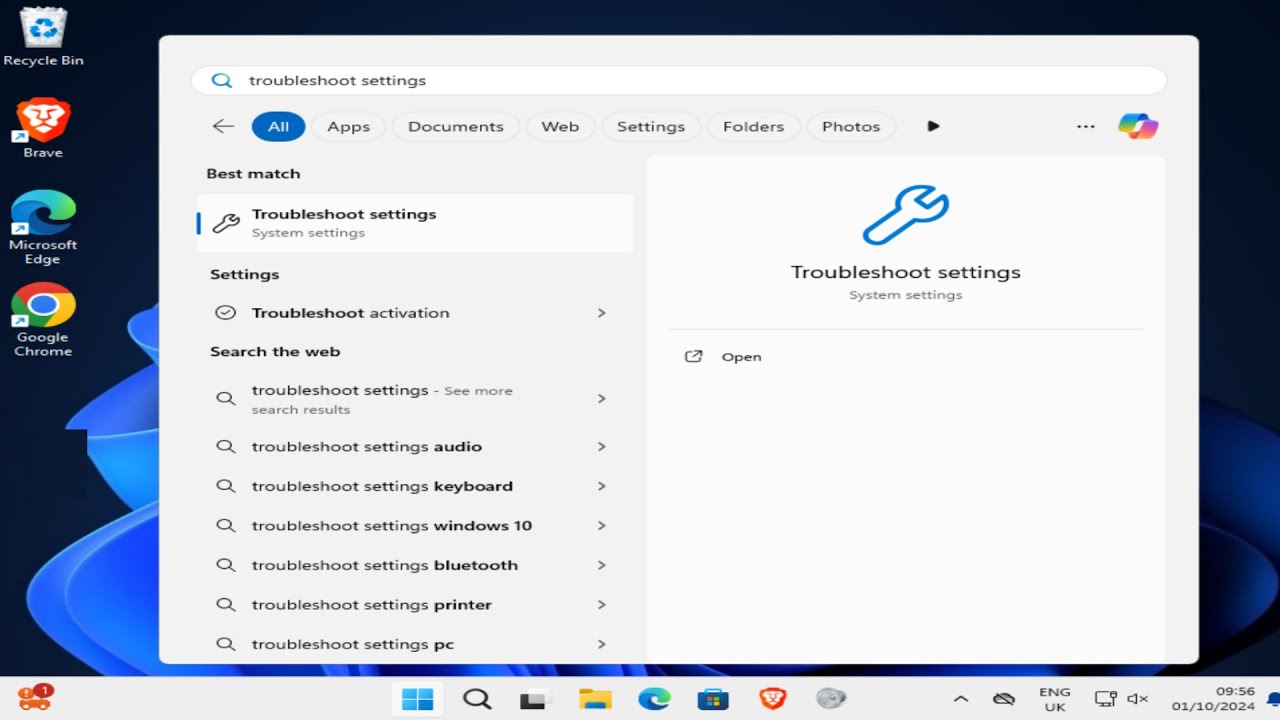The image size is (1280, 720).
Task: Select the Troubleshoot activation result
Action: [415, 313]
